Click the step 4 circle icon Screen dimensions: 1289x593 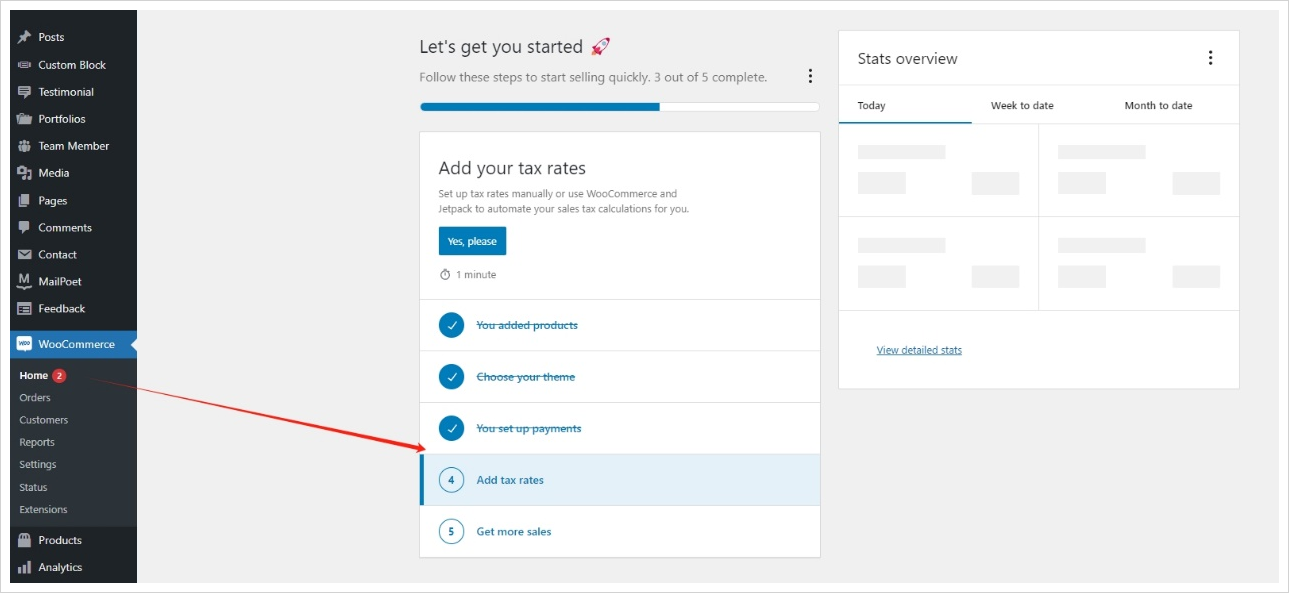click(451, 480)
